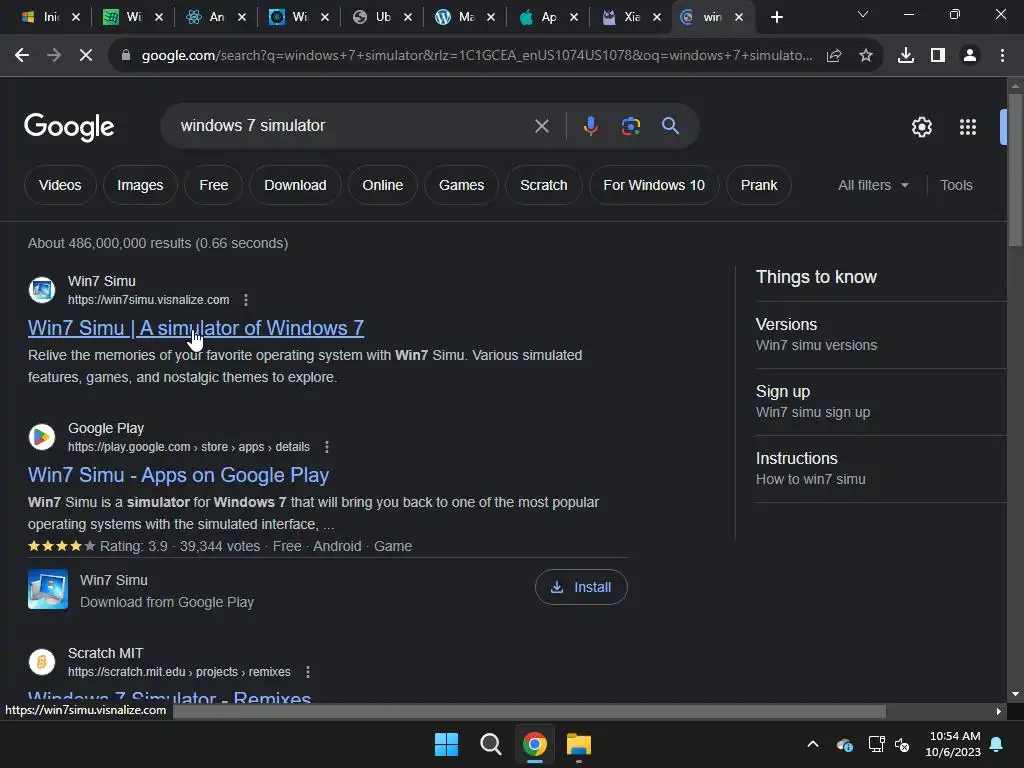The width and height of the screenshot is (1024, 768).
Task: Open Instructions in Things to know
Action: [796, 458]
